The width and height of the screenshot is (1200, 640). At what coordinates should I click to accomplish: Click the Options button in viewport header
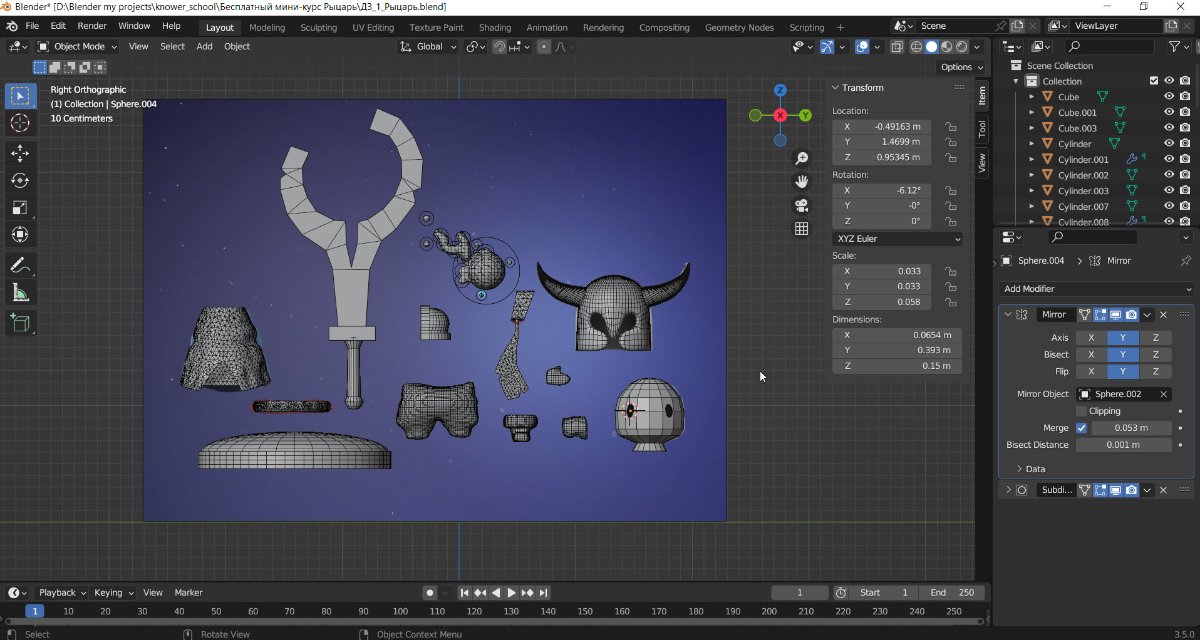point(961,67)
